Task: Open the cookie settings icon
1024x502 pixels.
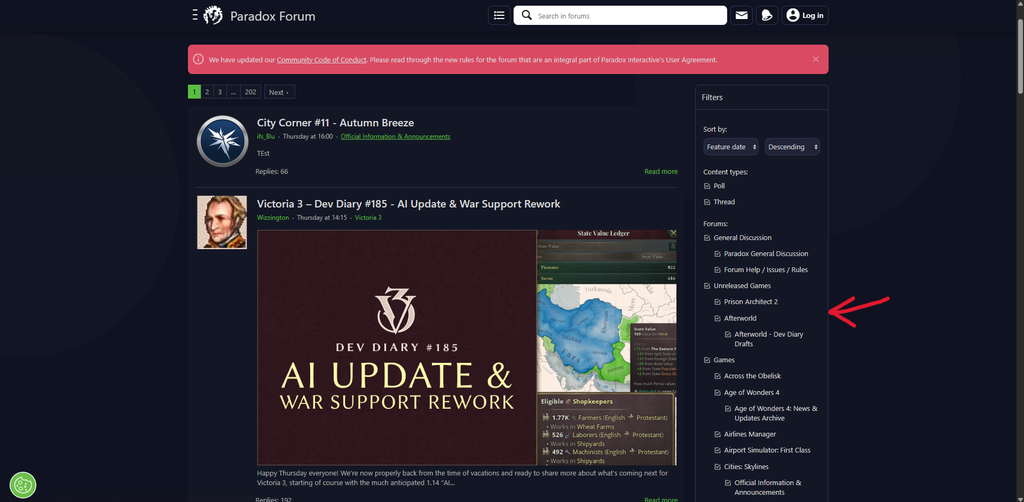Action: pyautogui.click(x=23, y=485)
